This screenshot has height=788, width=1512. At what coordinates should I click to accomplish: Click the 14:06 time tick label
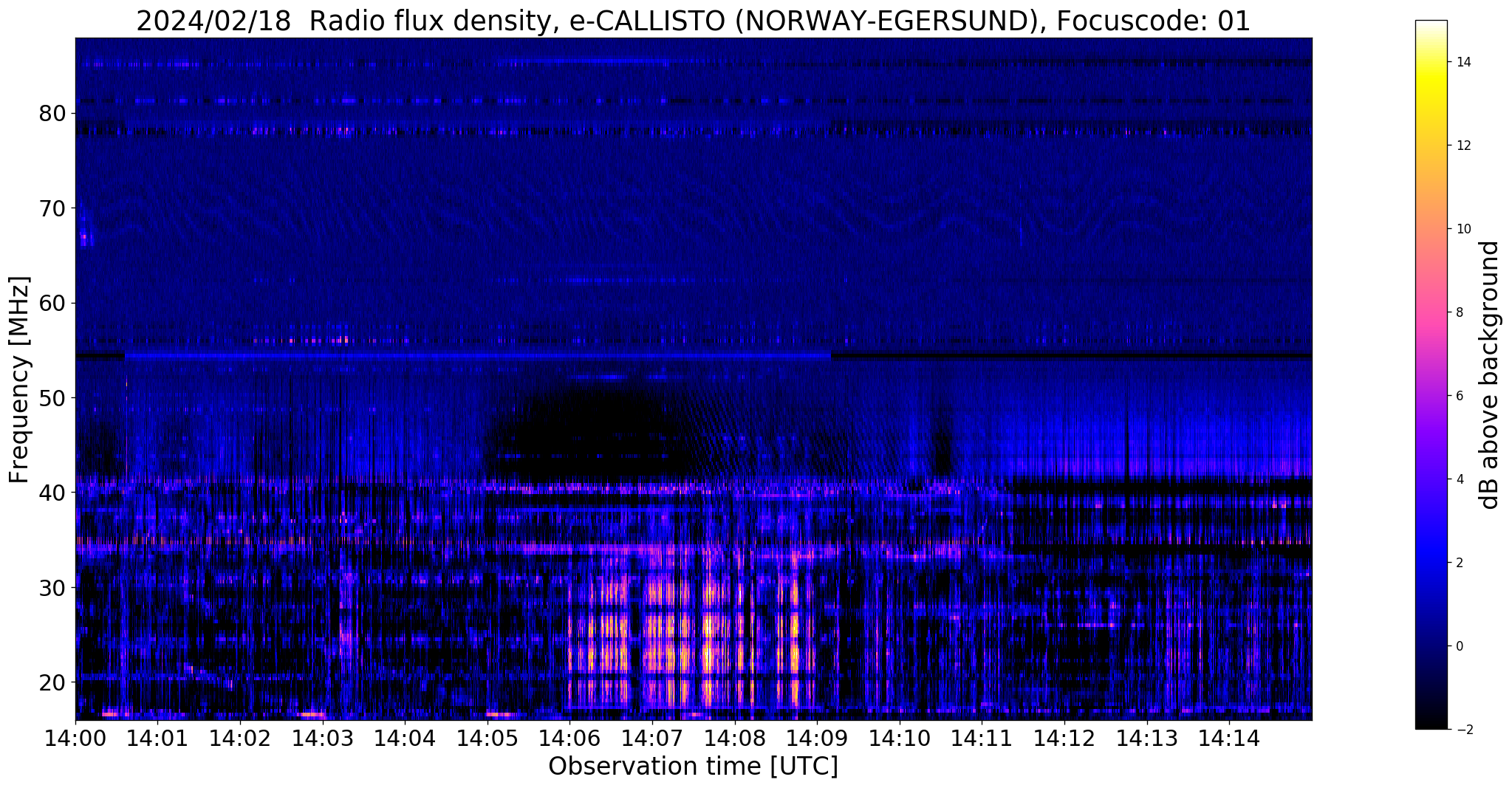[569, 738]
